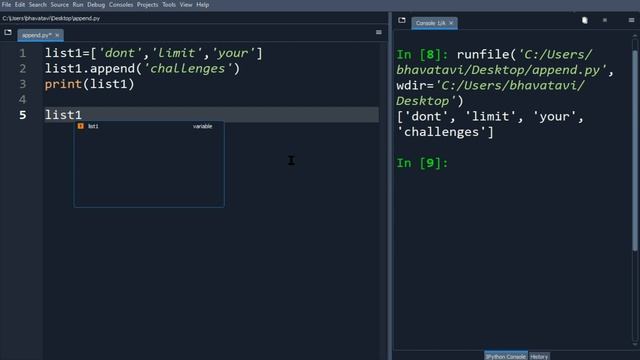640x360 pixels.
Task: Open the File menu
Action: (7, 5)
